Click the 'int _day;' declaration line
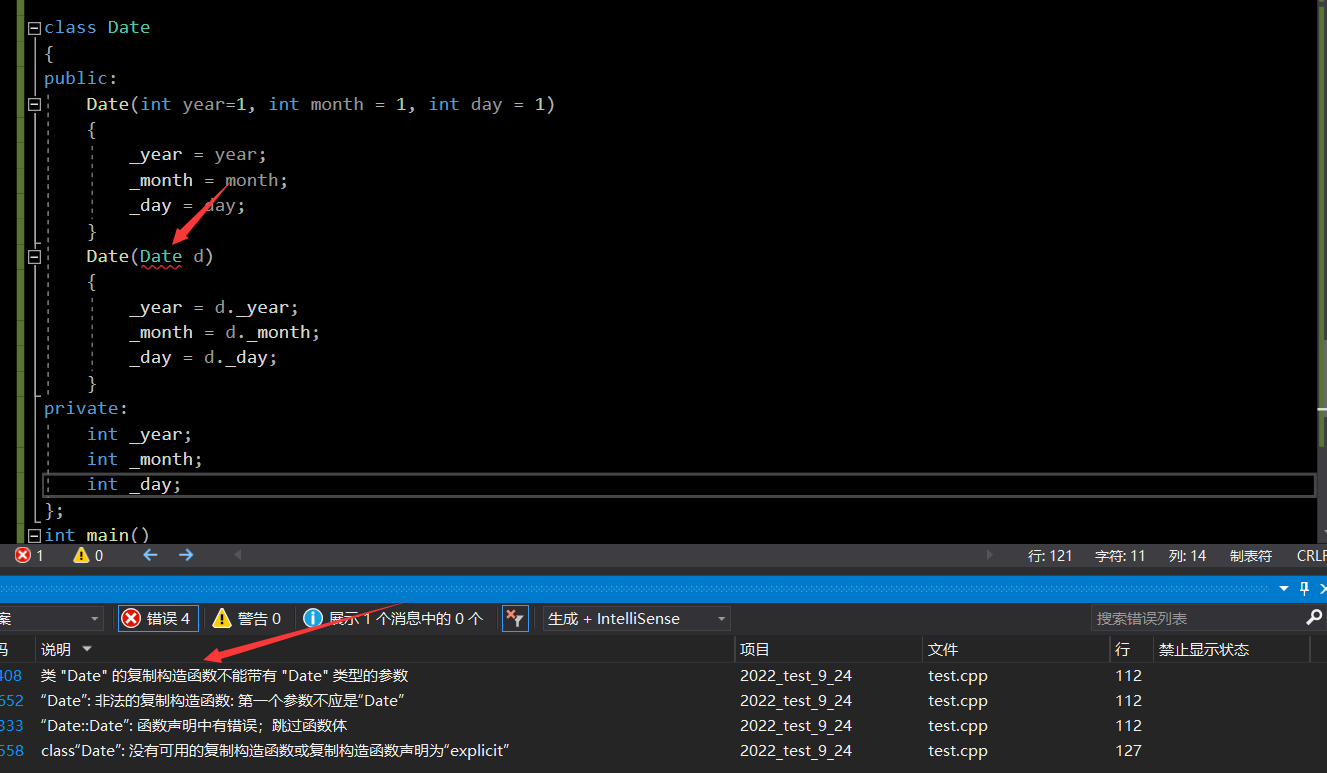1327x773 pixels. click(x=134, y=485)
